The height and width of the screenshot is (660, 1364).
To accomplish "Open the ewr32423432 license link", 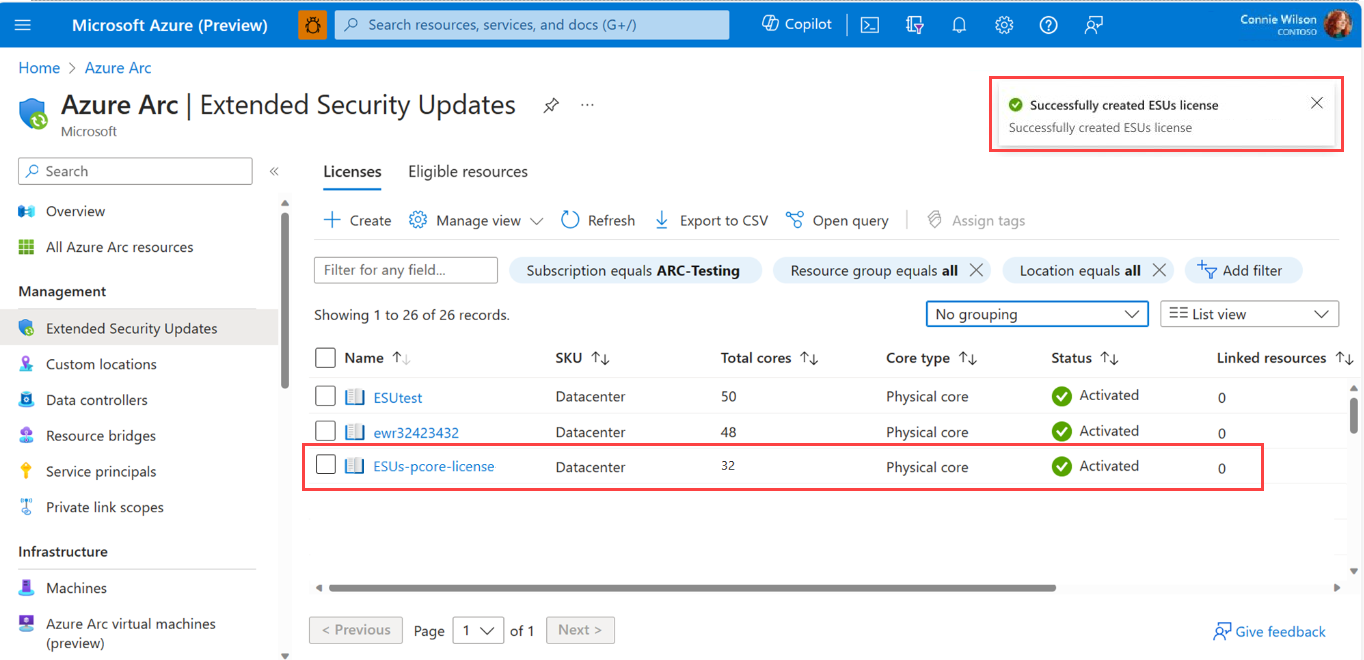I will pos(416,432).
